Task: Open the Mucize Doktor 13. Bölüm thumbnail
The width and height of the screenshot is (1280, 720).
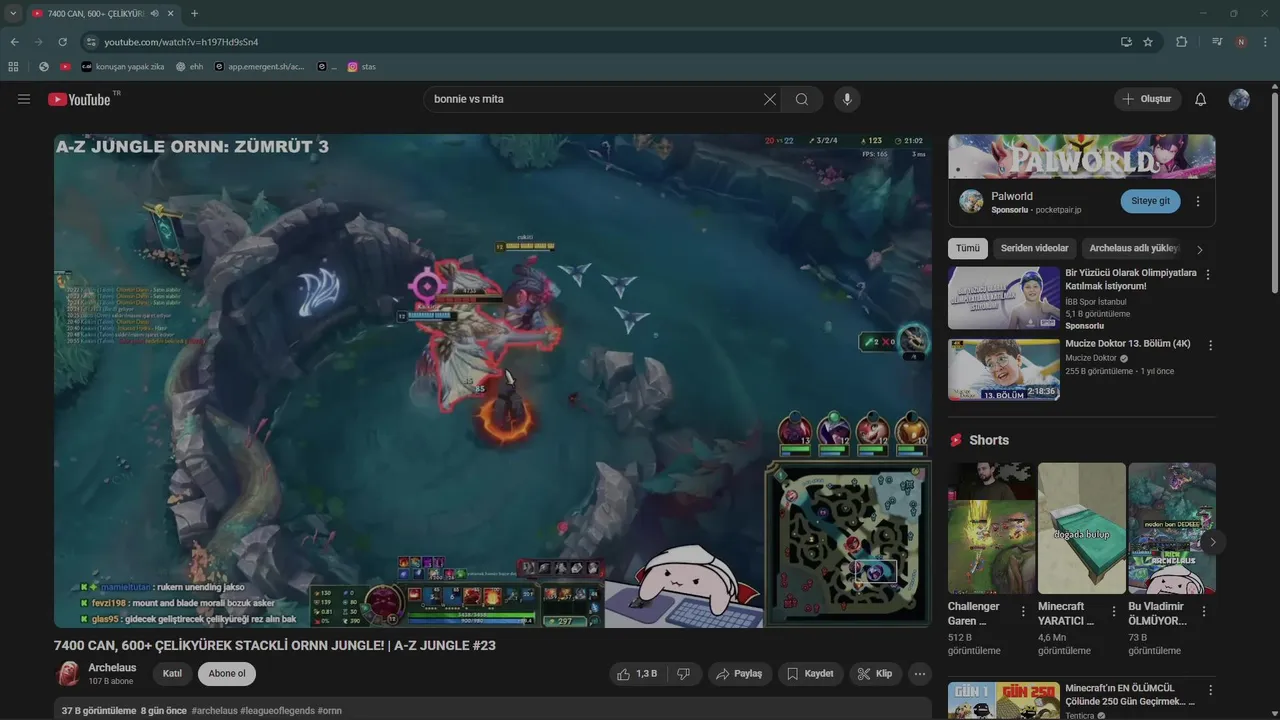Action: point(1004,369)
